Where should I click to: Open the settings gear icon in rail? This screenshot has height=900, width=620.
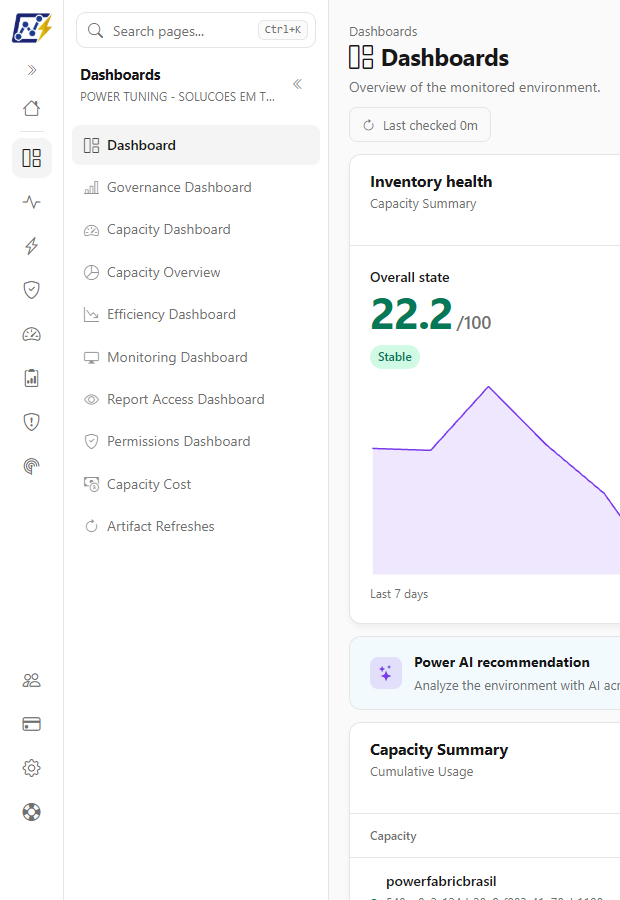pyautogui.click(x=32, y=768)
